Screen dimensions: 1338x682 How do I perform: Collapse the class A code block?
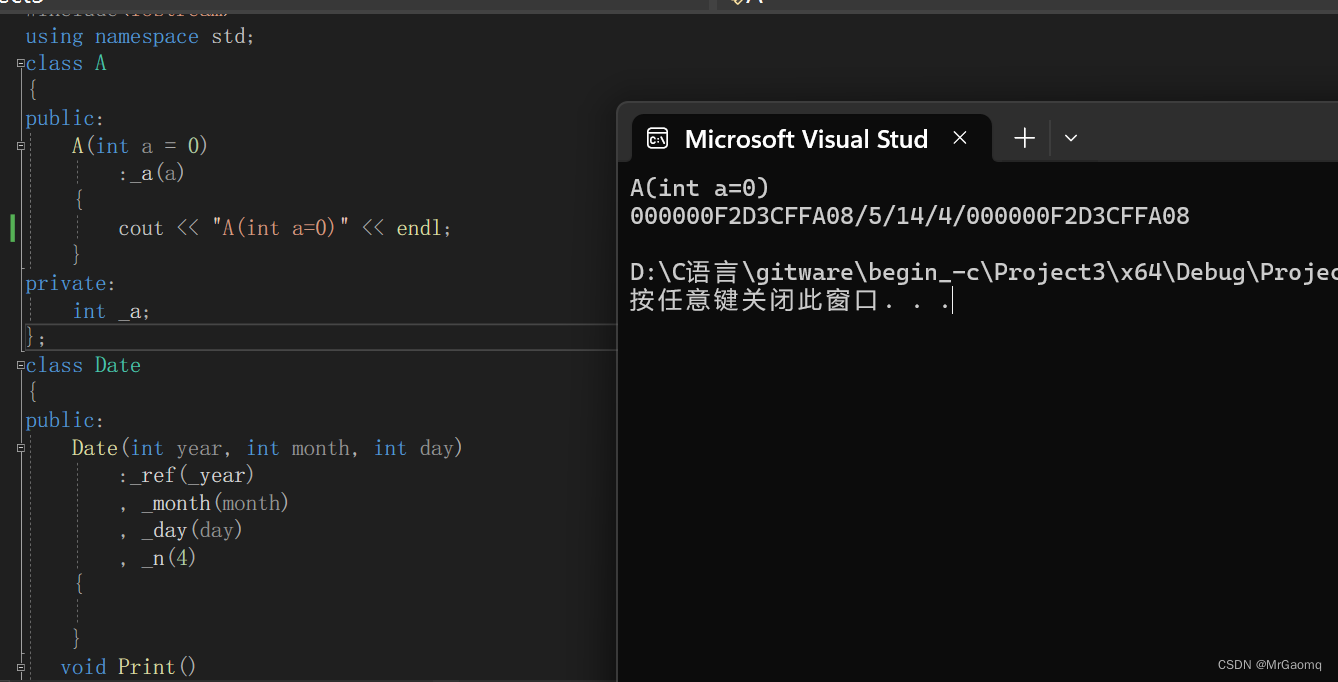pyautogui.click(x=20, y=63)
